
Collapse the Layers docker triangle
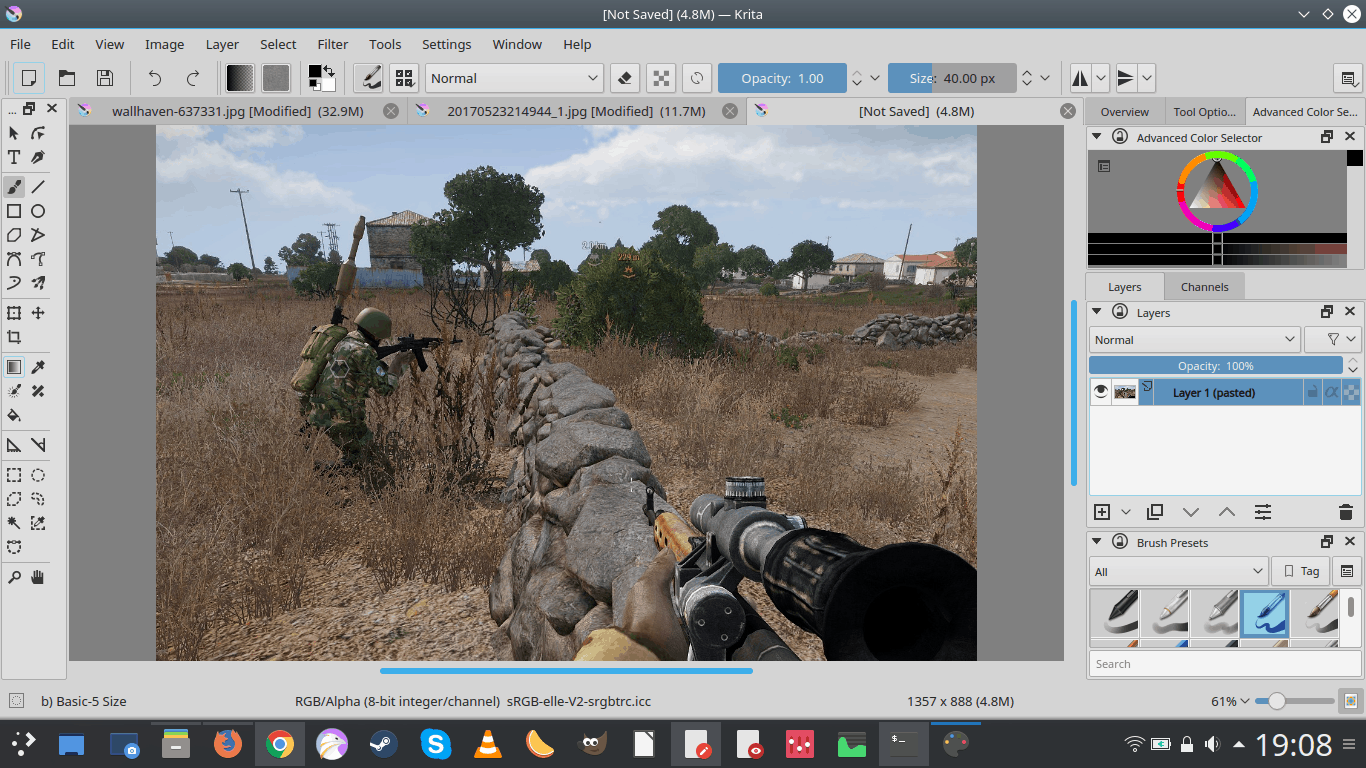pos(1097,312)
